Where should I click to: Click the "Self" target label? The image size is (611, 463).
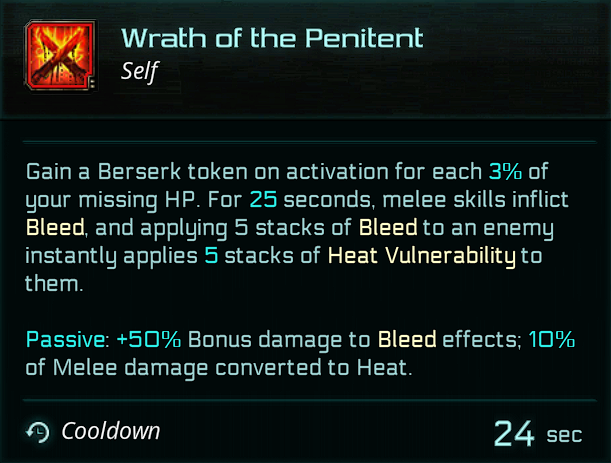[139, 70]
